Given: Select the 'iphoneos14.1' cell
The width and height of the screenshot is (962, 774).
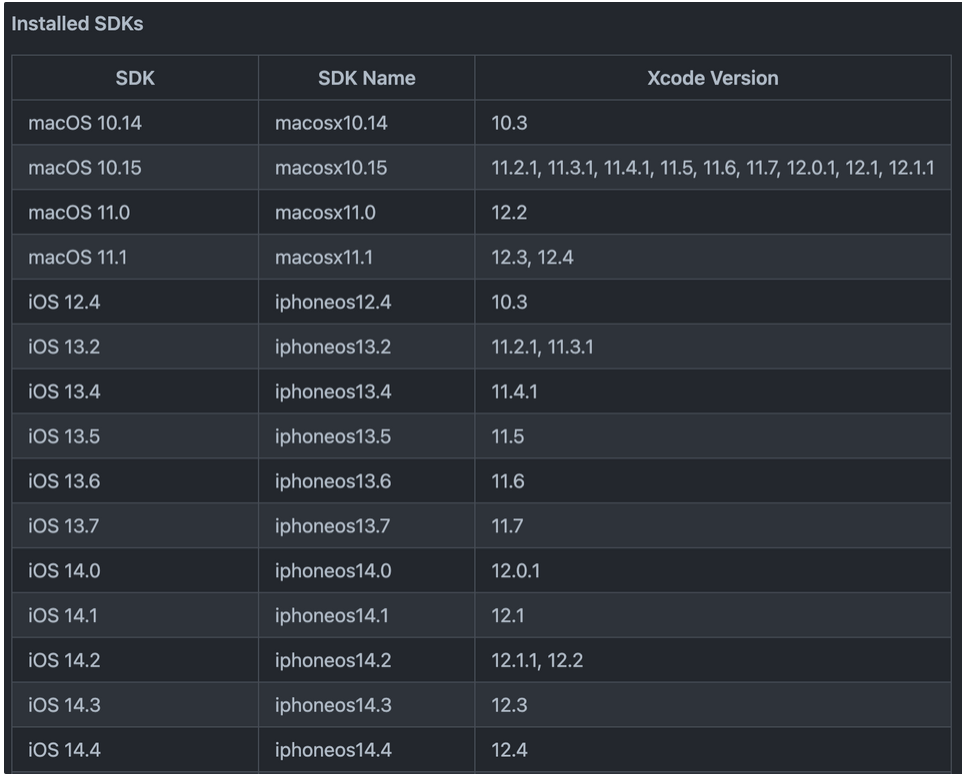Looking at the screenshot, I should [366, 615].
